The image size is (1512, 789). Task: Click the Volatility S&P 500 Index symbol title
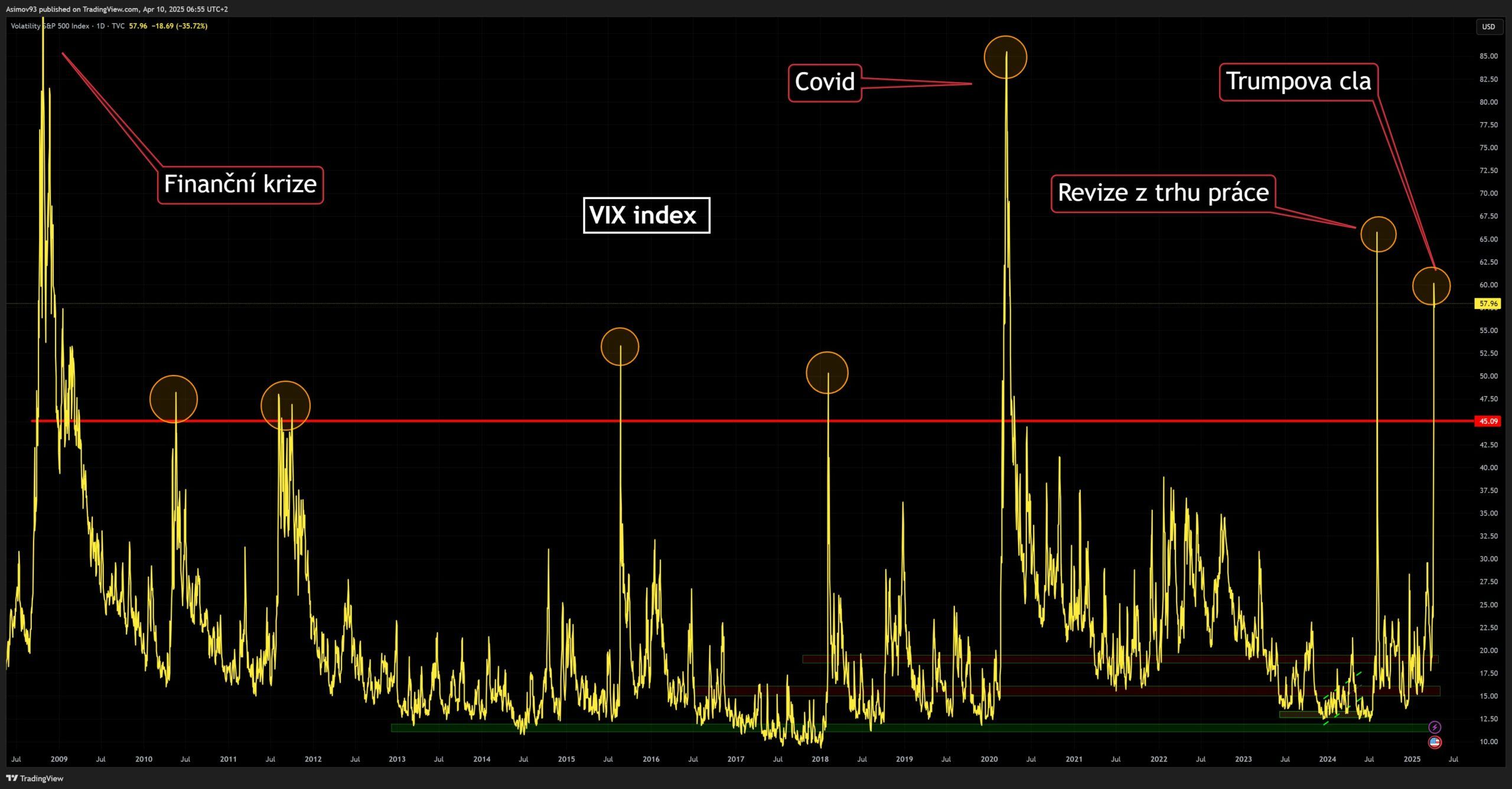[50, 26]
